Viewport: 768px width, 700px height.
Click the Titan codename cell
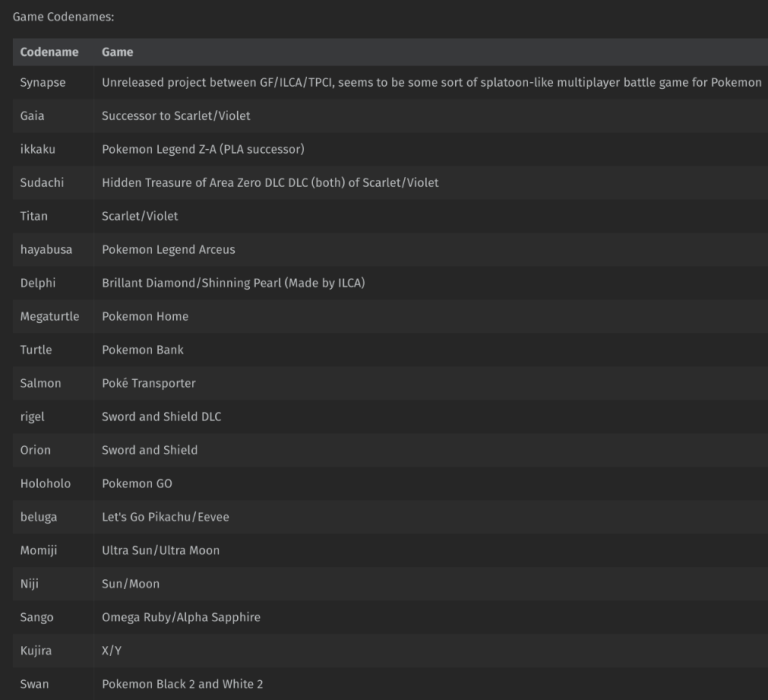pos(34,216)
